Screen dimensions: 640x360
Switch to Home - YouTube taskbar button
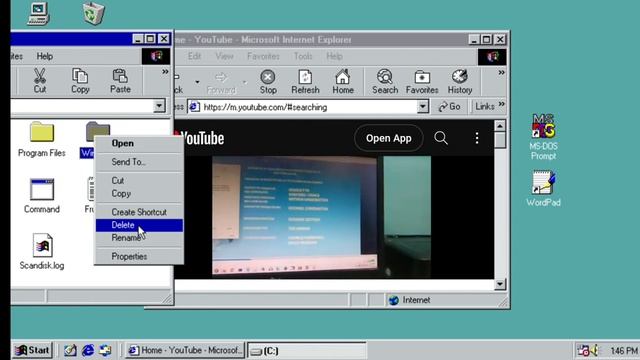click(185, 350)
